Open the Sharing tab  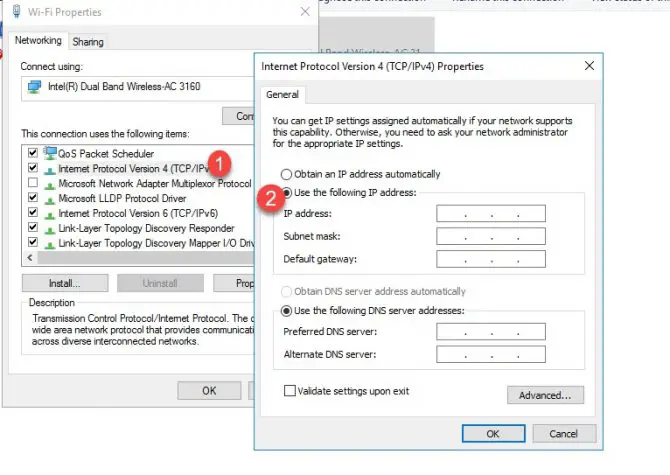(x=88, y=42)
